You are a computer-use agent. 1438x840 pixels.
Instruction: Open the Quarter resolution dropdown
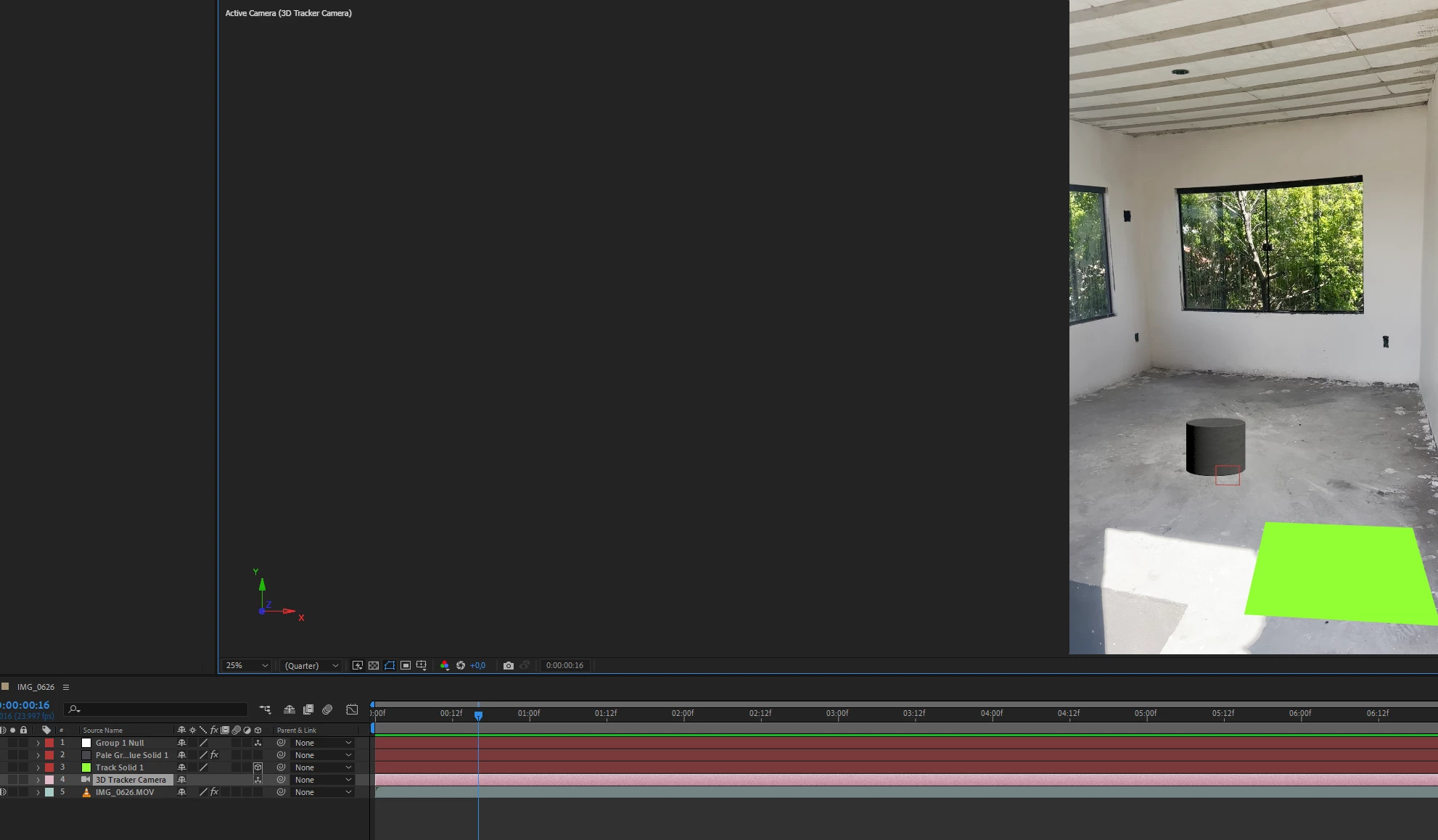click(311, 665)
